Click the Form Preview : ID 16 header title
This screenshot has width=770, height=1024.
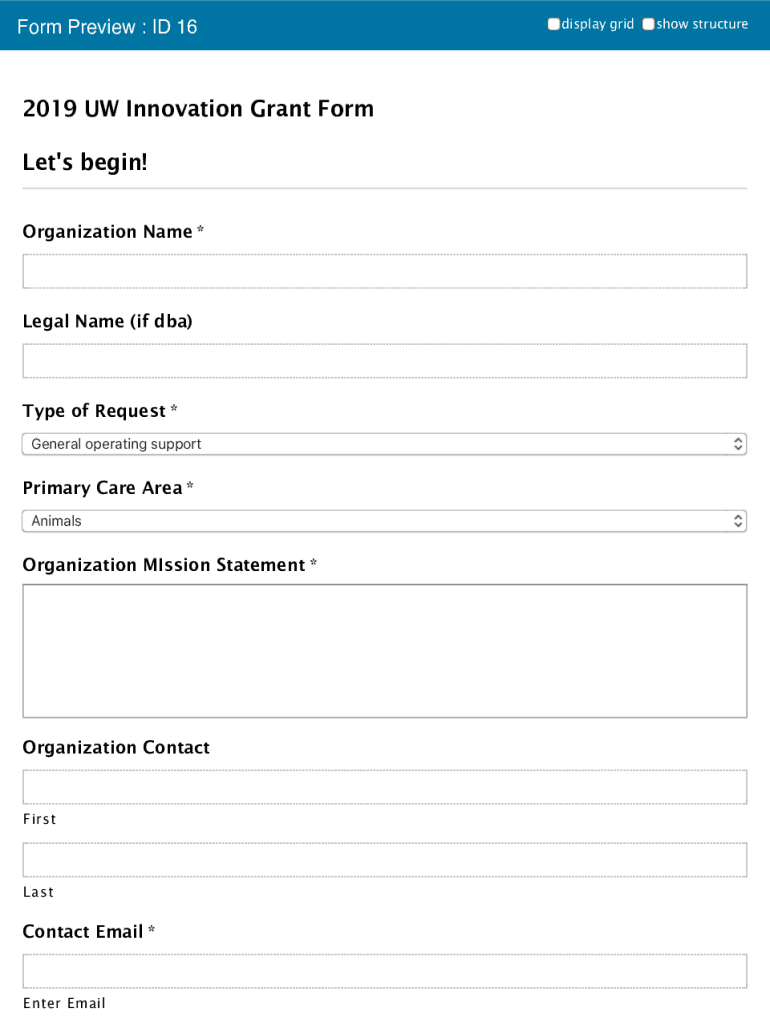click(107, 27)
